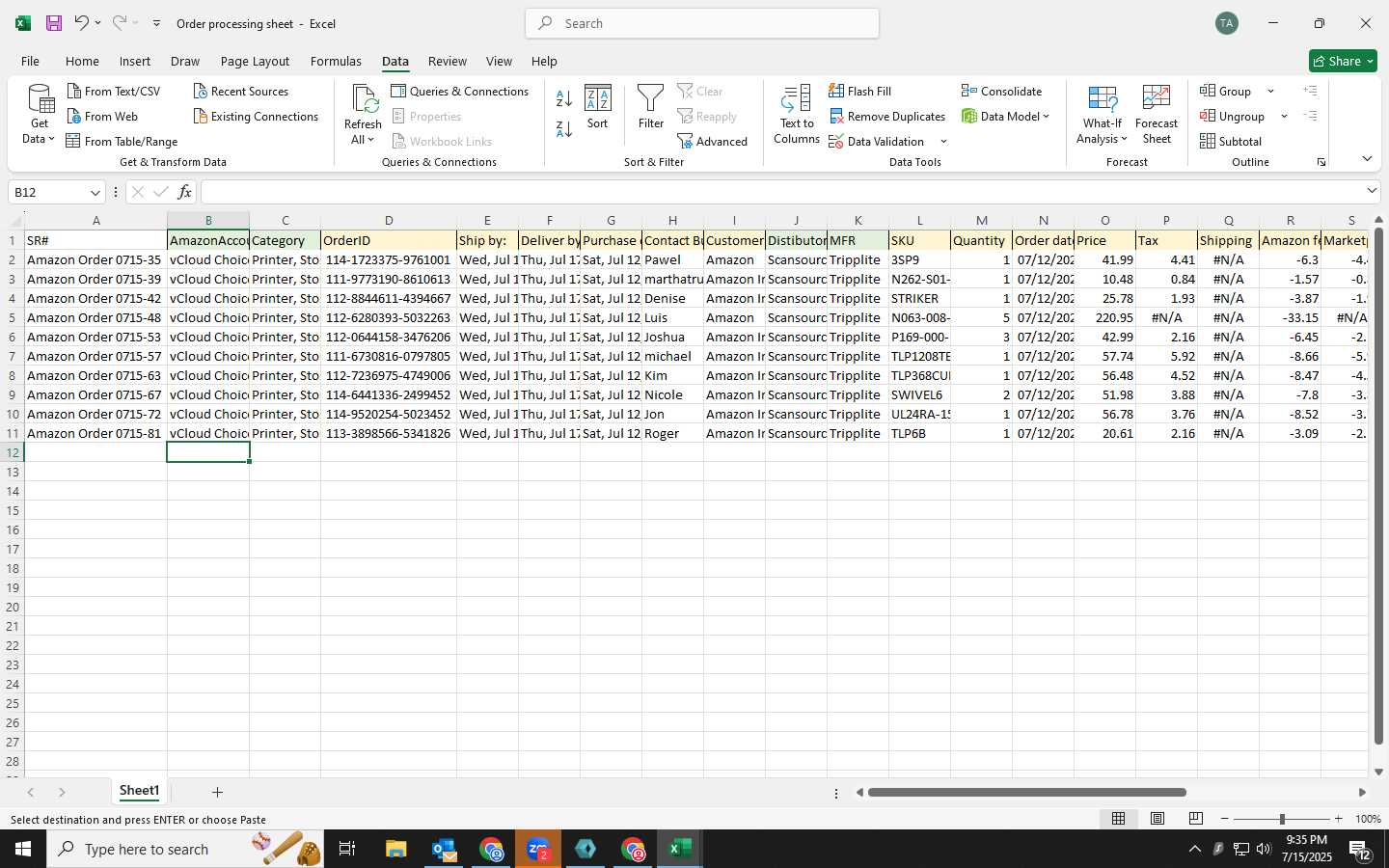Click the horizontal scrollbar thumb
Viewport: 1389px width, 868px height.
pos(1026,792)
